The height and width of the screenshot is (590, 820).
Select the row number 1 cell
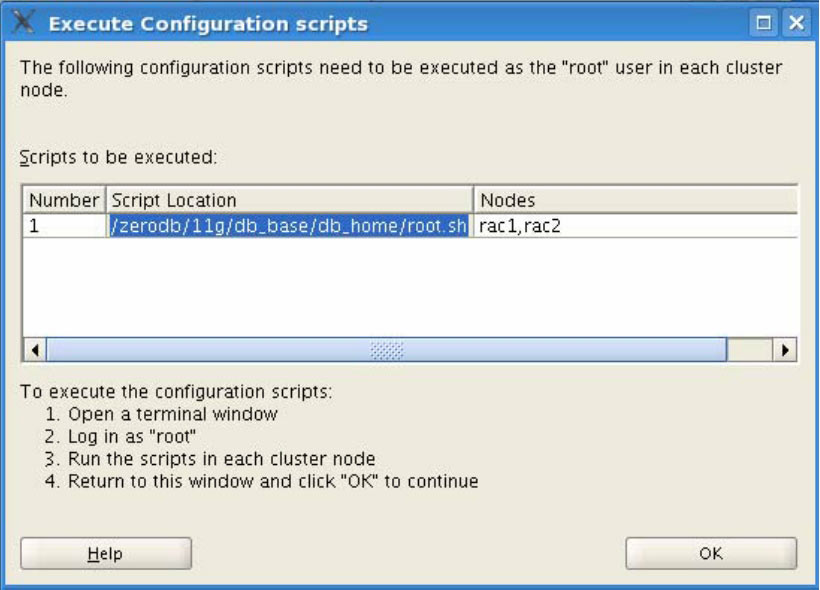(64, 226)
